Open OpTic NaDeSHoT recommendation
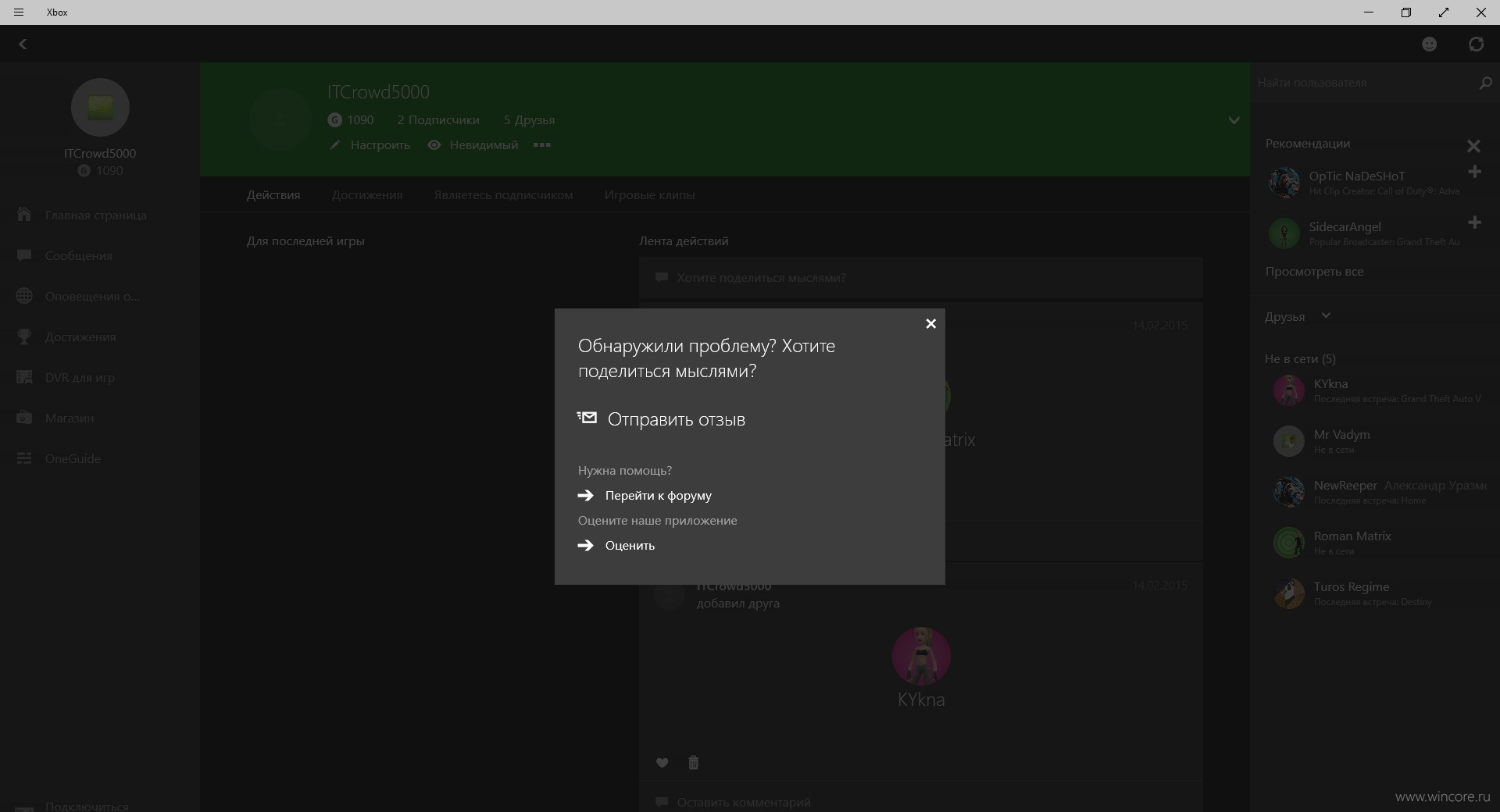The image size is (1500, 812). click(1363, 183)
